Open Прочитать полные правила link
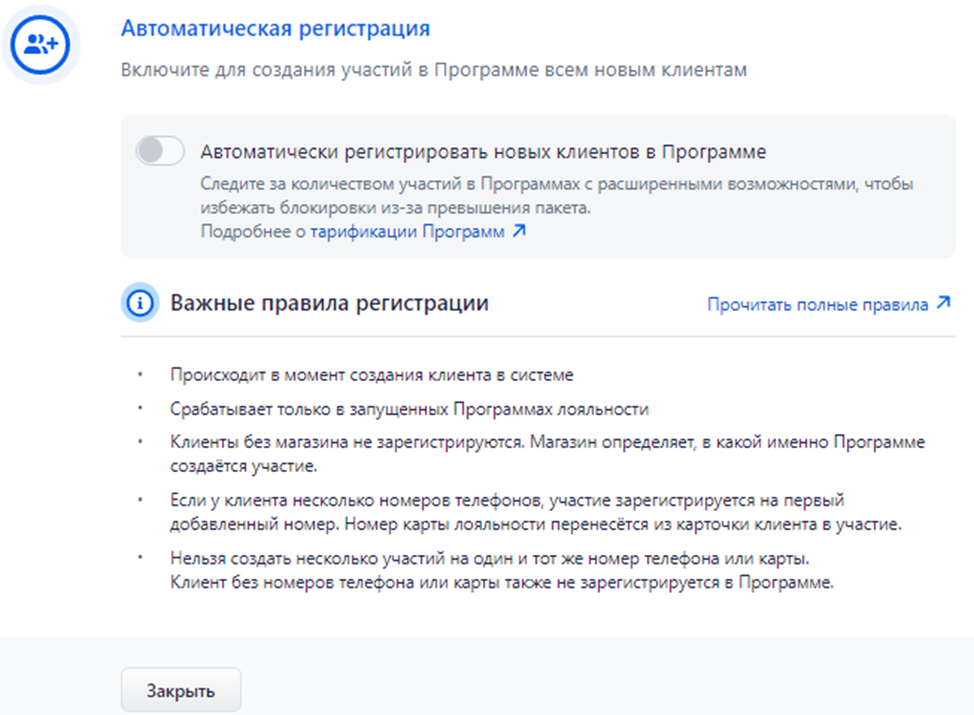Viewport: 974px width, 715px height. click(817, 304)
